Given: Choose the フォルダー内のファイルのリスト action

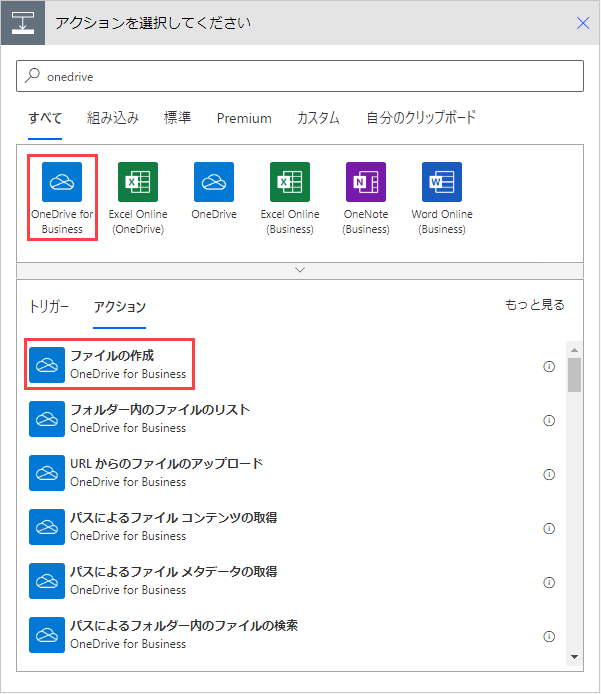Looking at the screenshot, I should 292,419.
